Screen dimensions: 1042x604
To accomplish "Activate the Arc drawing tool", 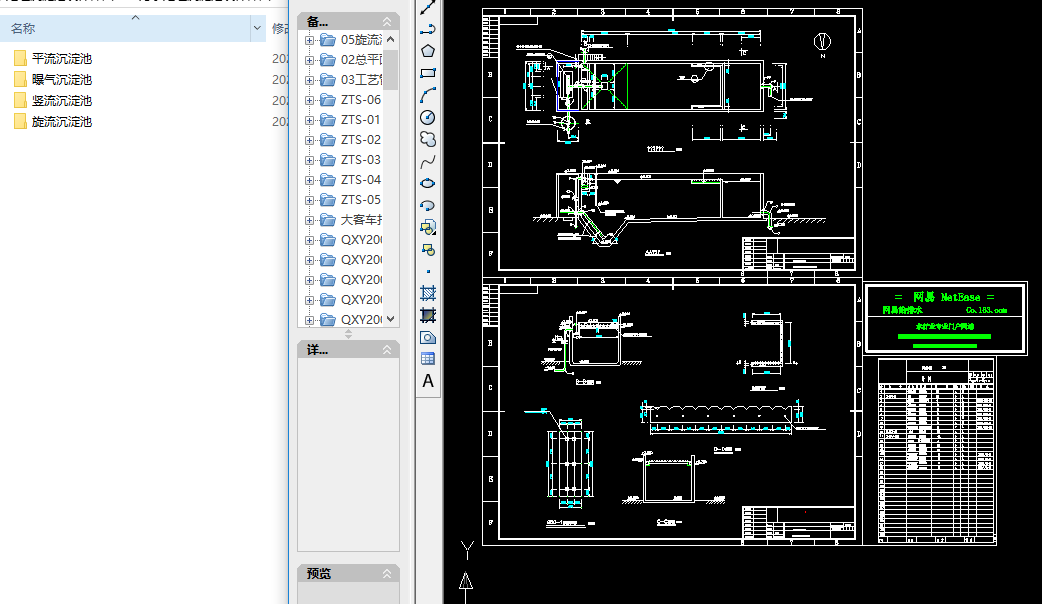I will (428, 95).
